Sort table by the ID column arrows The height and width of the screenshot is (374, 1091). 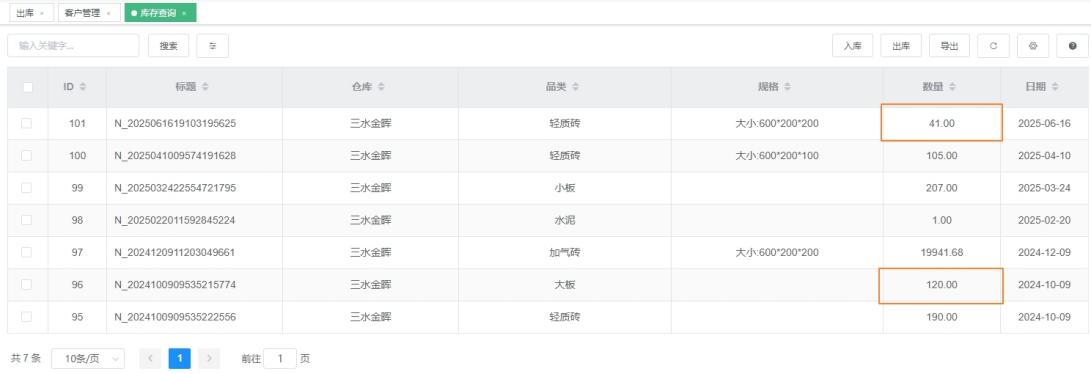tap(83, 87)
